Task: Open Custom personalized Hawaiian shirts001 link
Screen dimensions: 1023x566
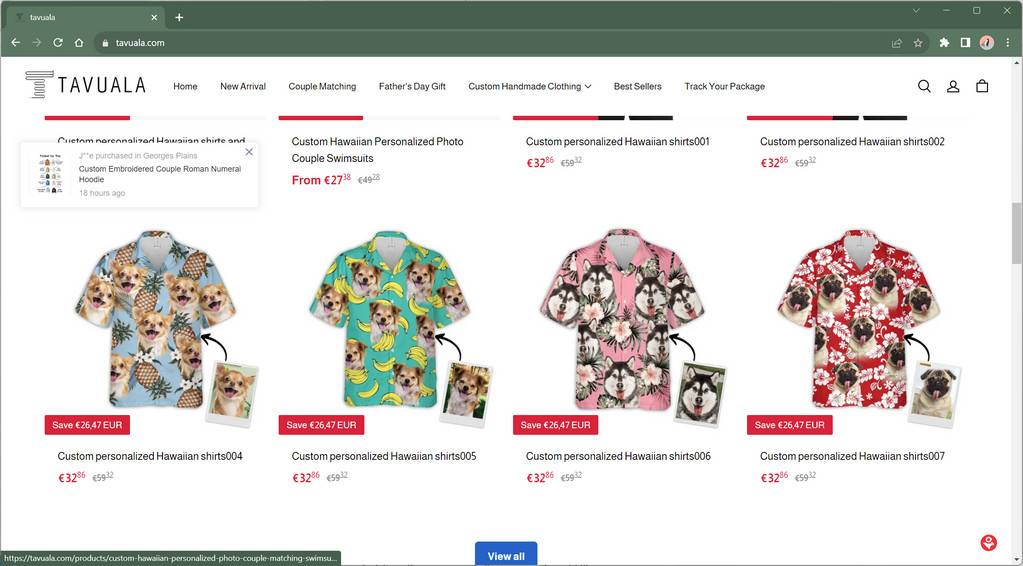Action: tap(617, 141)
